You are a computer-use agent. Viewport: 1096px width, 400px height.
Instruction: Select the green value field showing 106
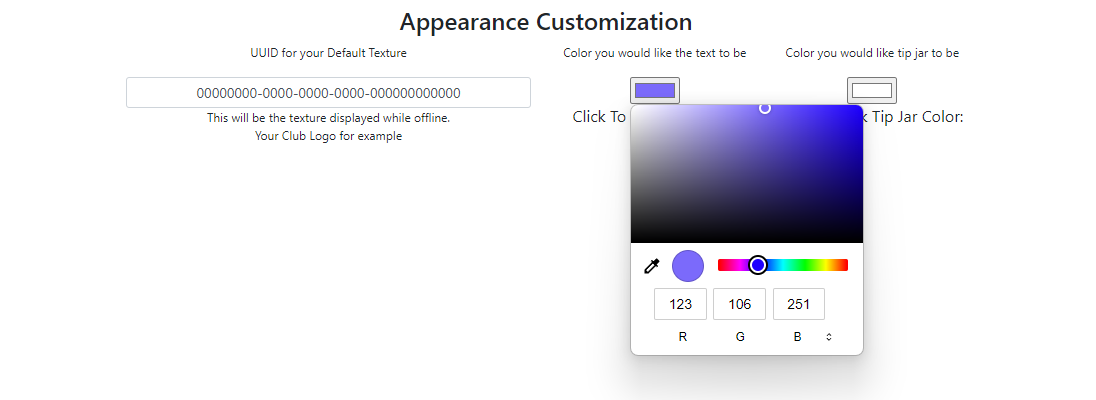point(740,304)
